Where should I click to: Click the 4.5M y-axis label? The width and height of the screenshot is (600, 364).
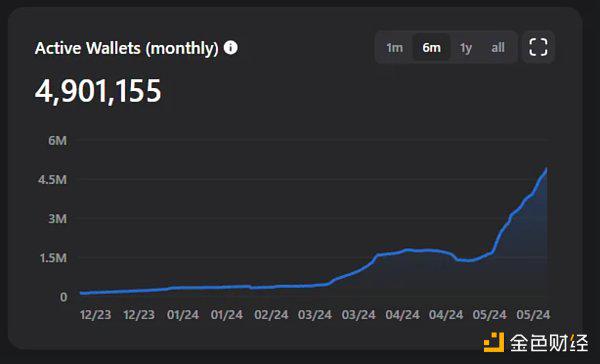tap(52, 180)
